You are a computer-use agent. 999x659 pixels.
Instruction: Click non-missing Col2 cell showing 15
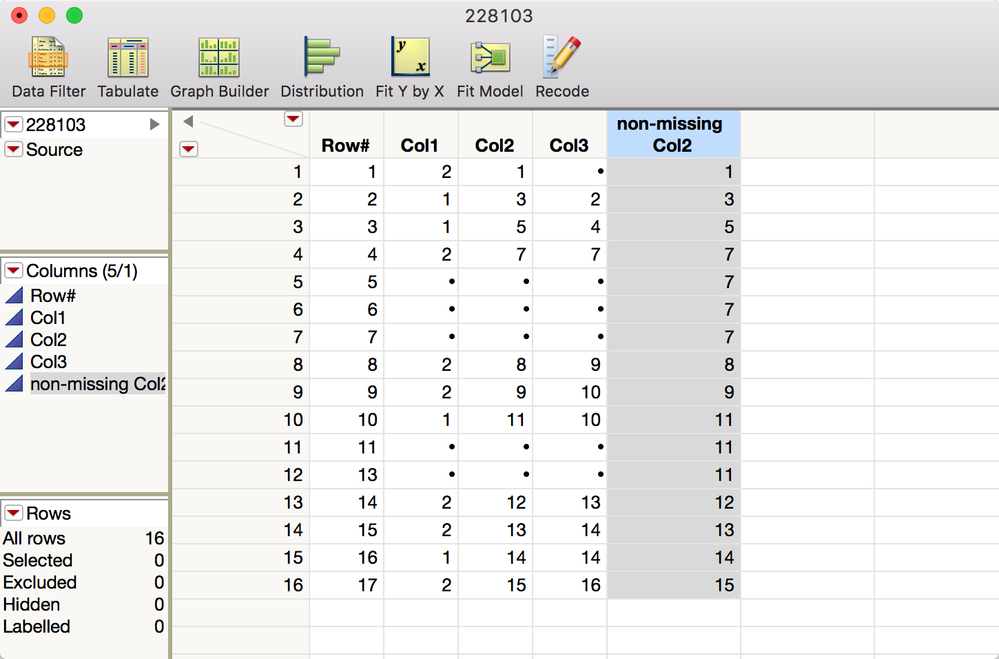673,585
